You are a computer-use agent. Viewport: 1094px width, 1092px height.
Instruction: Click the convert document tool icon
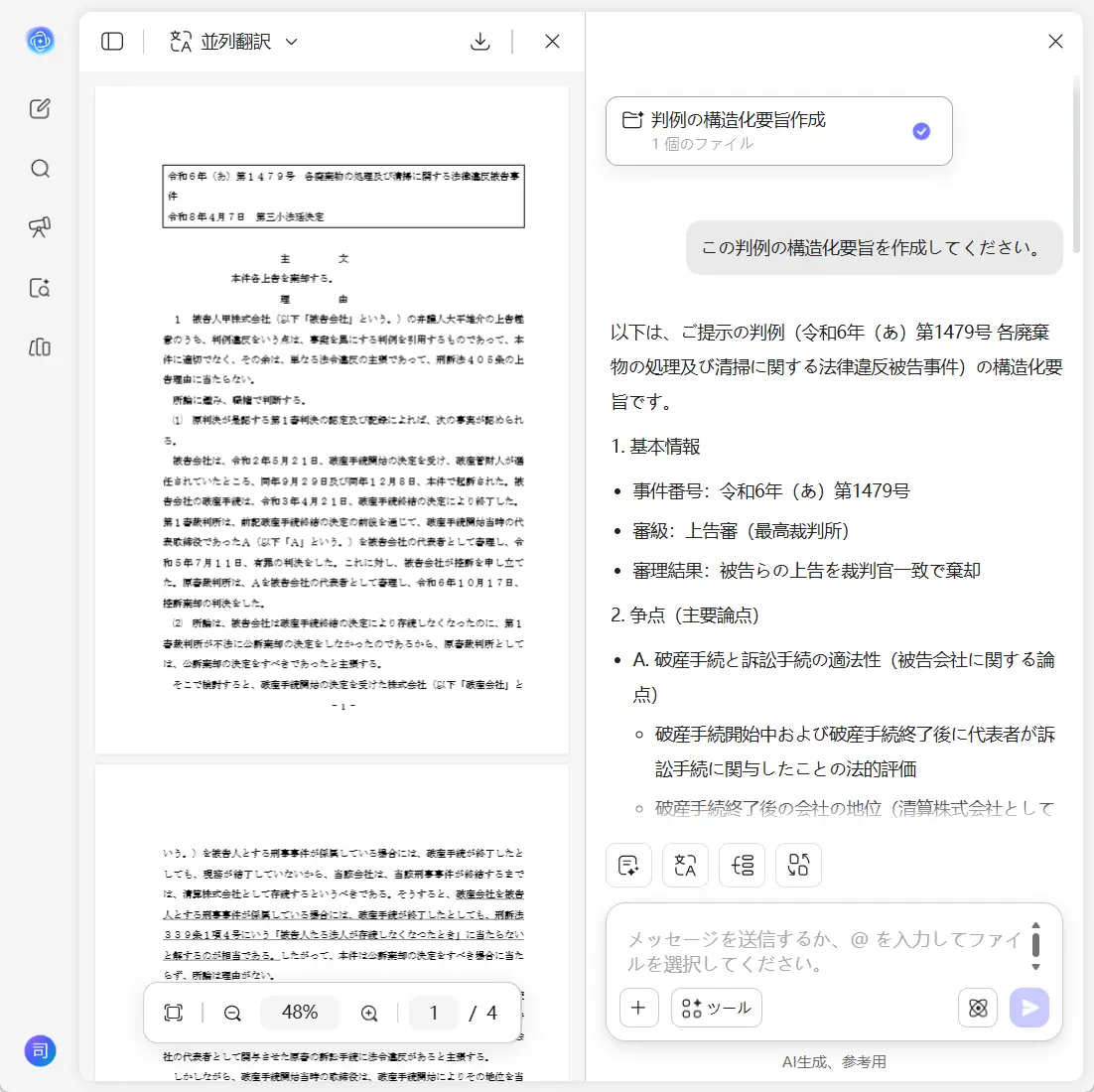click(798, 866)
